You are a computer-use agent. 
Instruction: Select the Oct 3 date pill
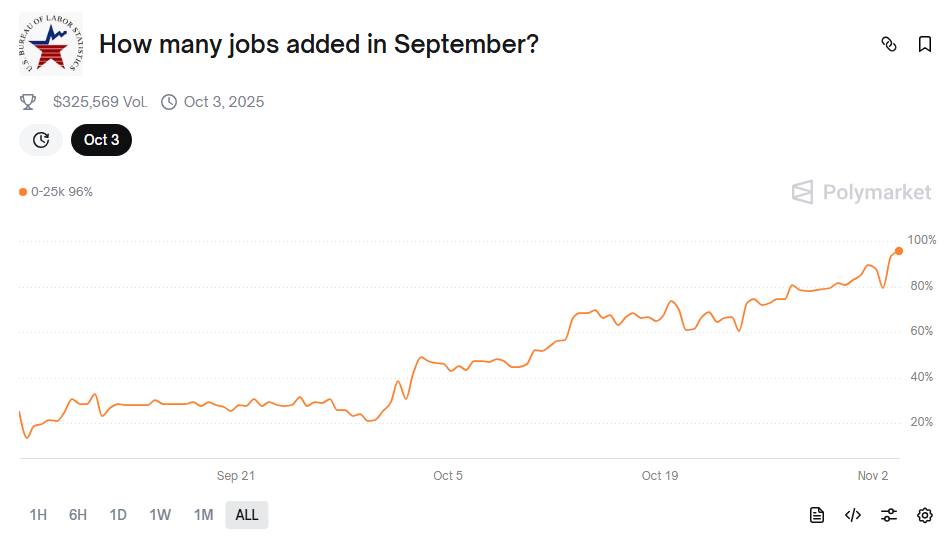point(101,140)
